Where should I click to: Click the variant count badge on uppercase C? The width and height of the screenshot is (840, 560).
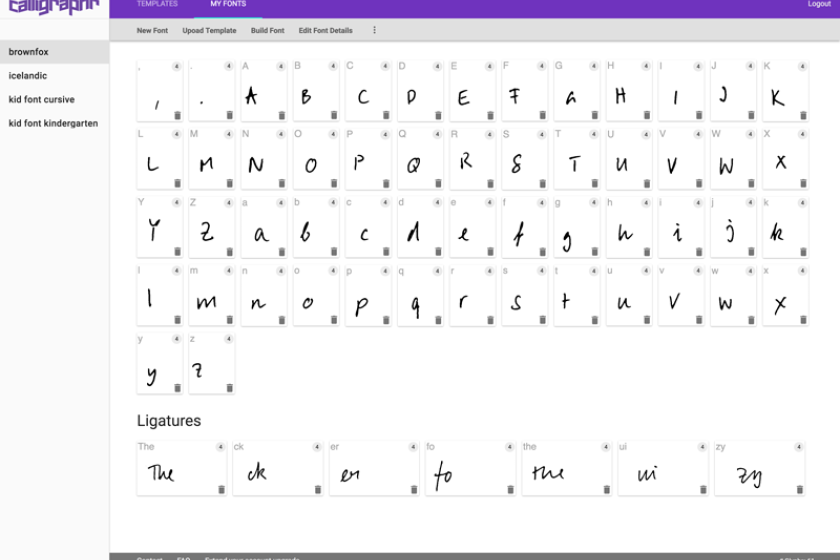point(385,66)
